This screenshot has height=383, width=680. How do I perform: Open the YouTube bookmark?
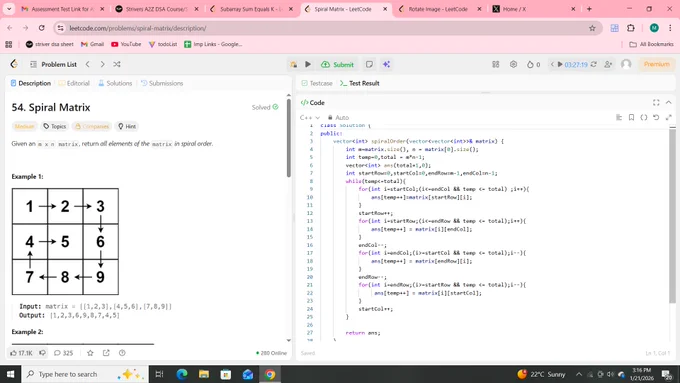126,44
